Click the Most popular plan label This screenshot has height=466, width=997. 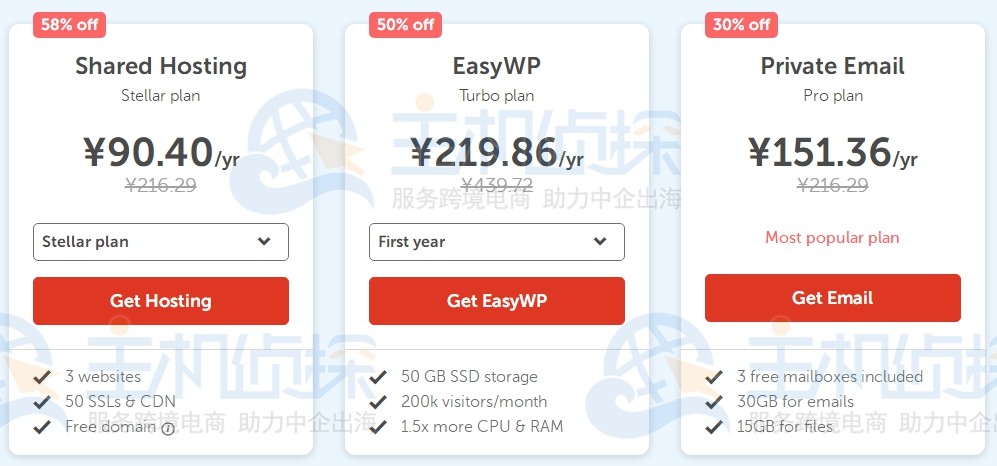point(832,238)
